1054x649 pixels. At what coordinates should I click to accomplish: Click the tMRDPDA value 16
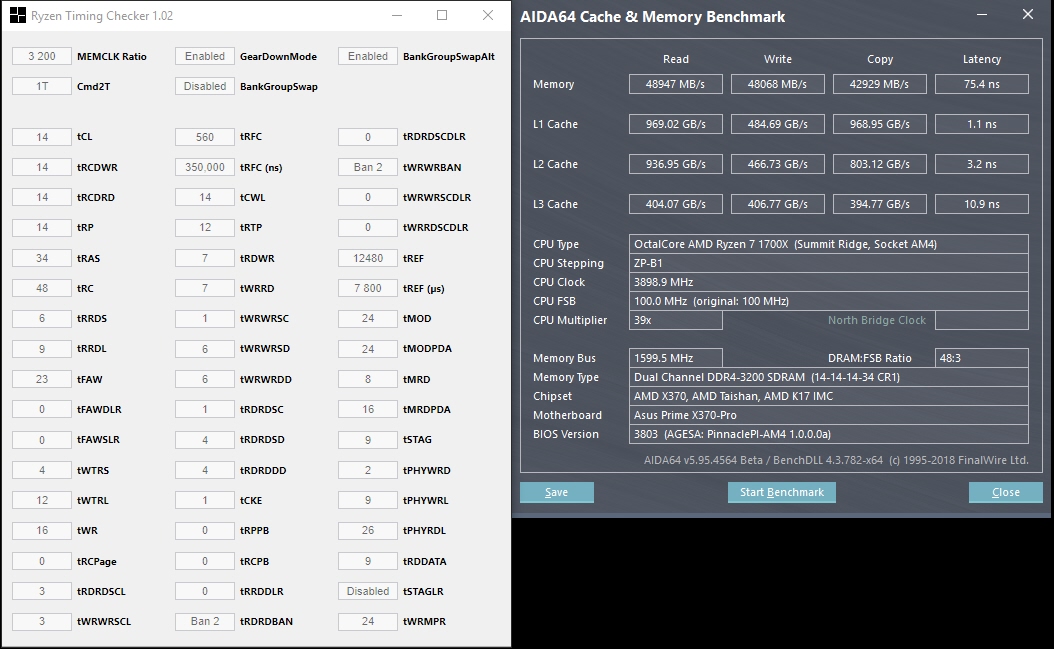tap(368, 410)
